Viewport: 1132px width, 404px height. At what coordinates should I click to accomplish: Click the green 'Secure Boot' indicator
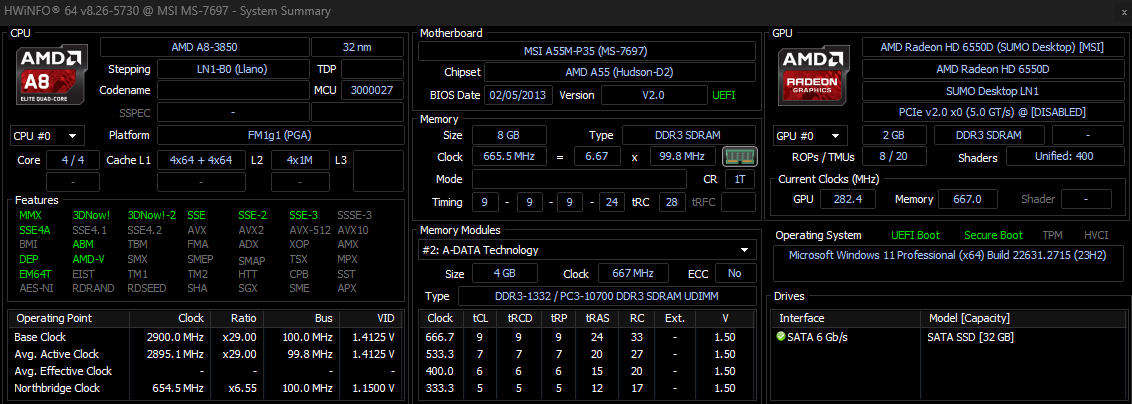993,235
